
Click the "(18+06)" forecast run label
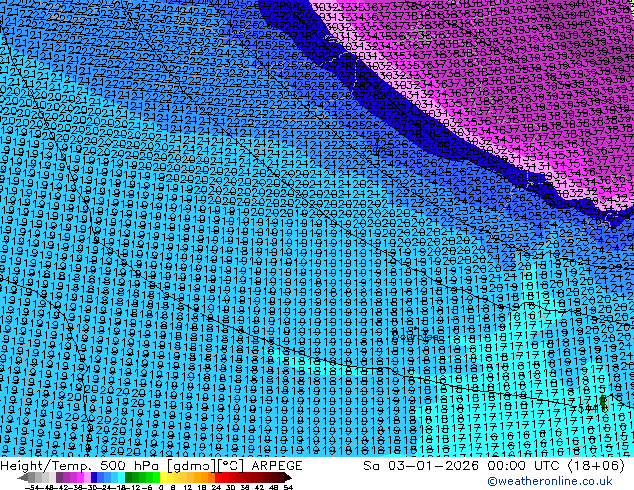(x=596, y=466)
